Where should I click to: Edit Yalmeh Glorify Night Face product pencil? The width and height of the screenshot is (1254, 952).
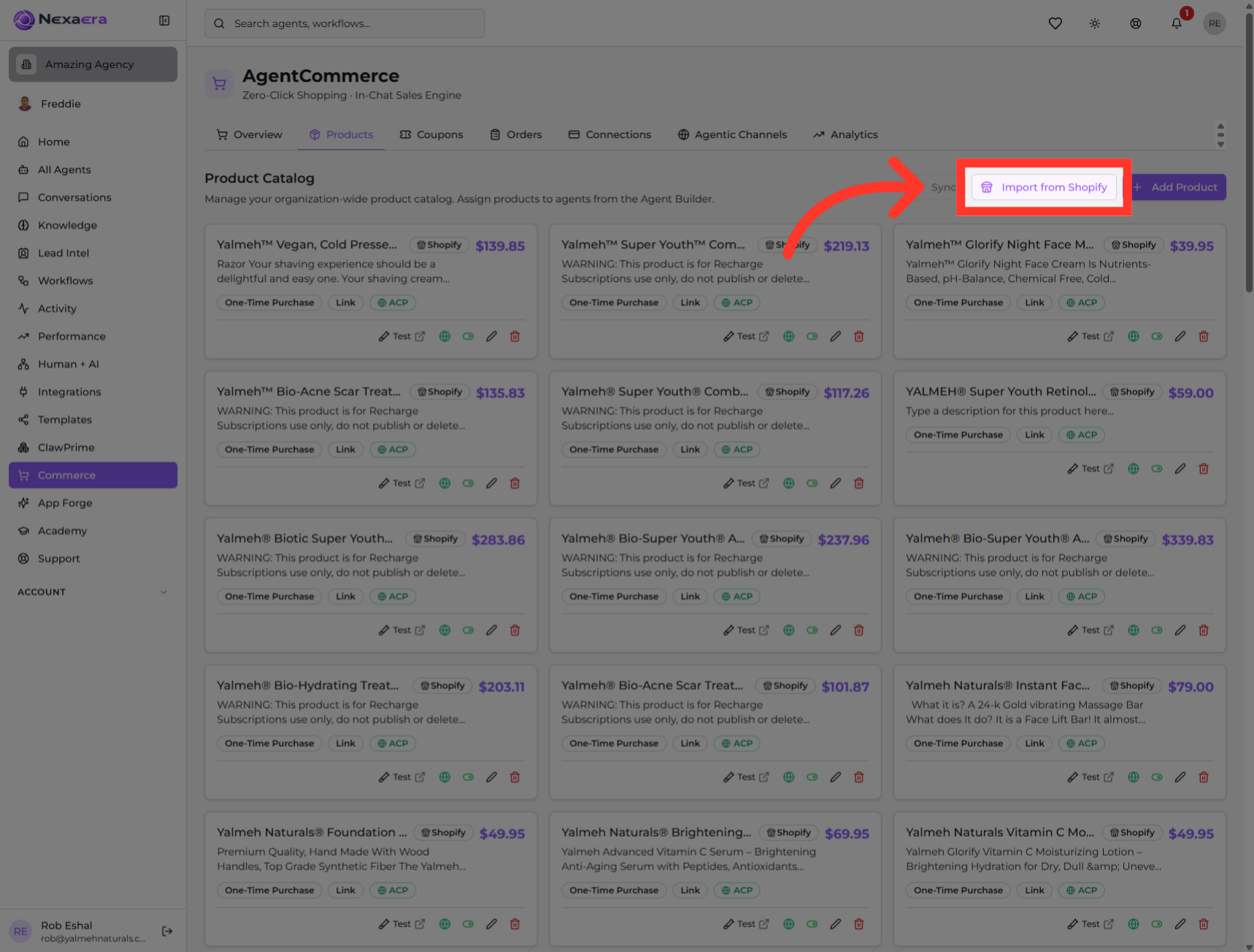pyautogui.click(x=1180, y=337)
